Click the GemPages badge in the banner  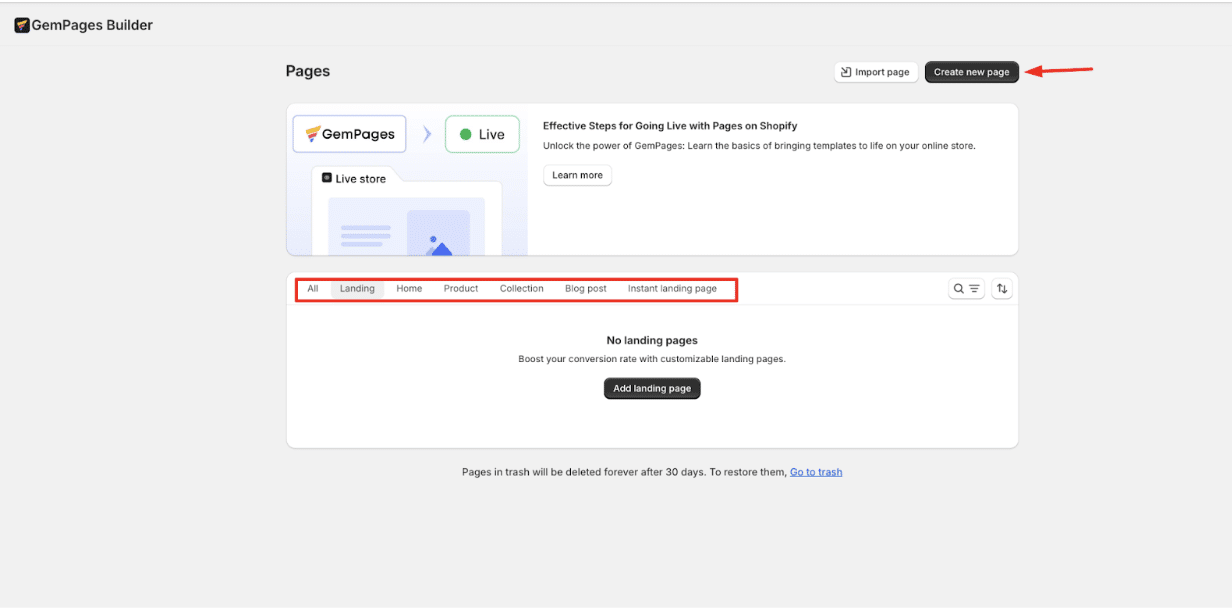tap(350, 134)
